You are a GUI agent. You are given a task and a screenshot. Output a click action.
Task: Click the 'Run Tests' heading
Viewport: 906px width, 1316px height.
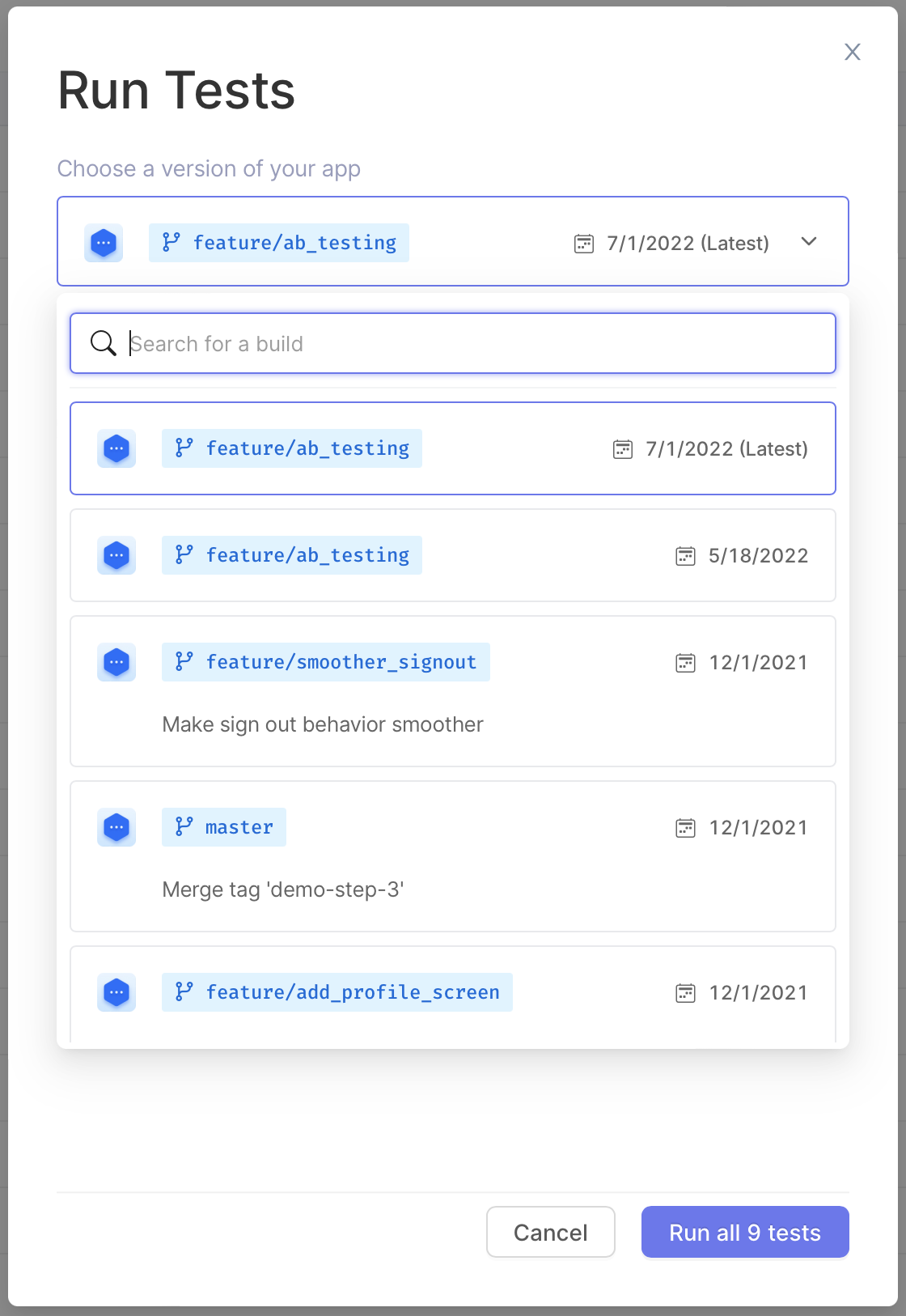point(176,90)
